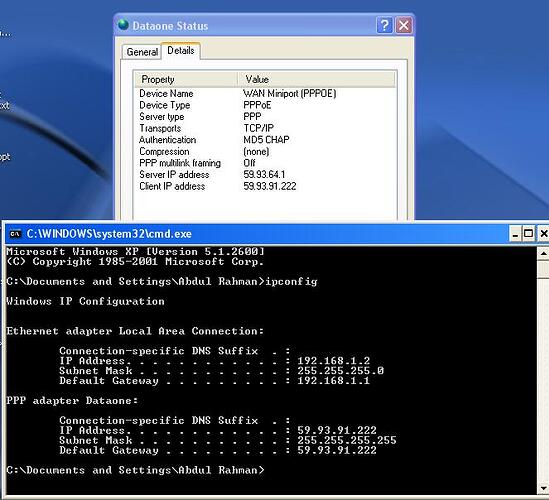
Task: Open the cmd.exe system menu icon
Action: (x=15, y=234)
